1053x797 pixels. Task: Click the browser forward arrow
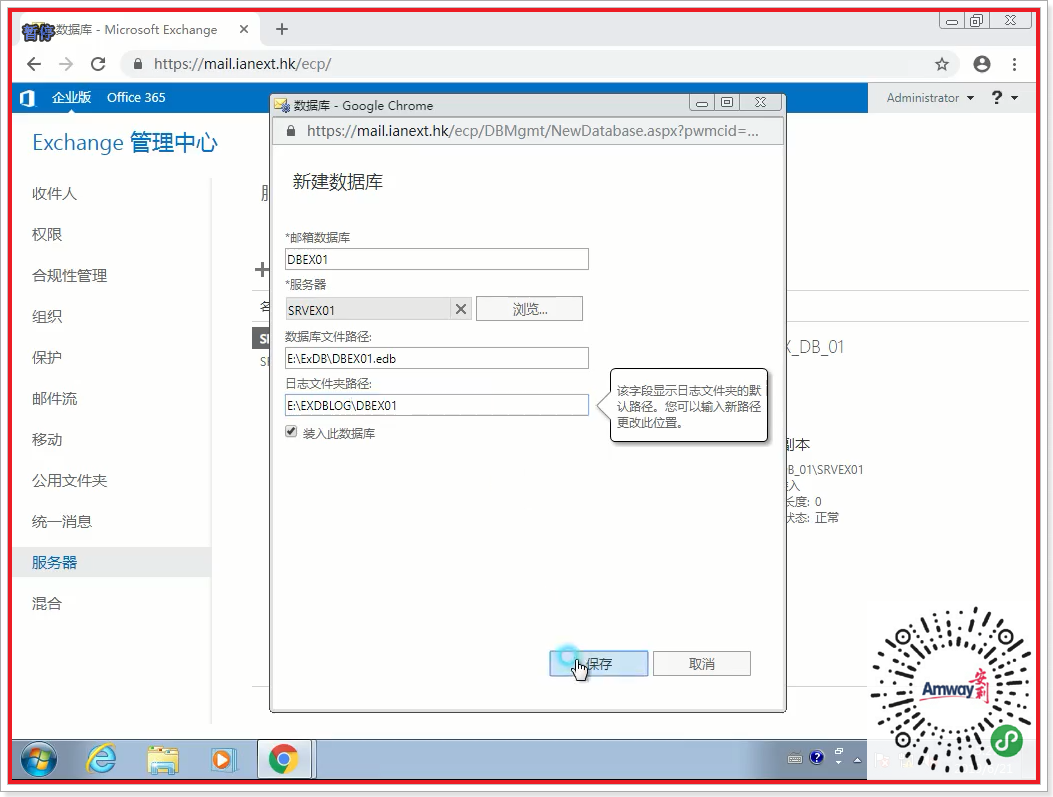pyautogui.click(x=66, y=64)
